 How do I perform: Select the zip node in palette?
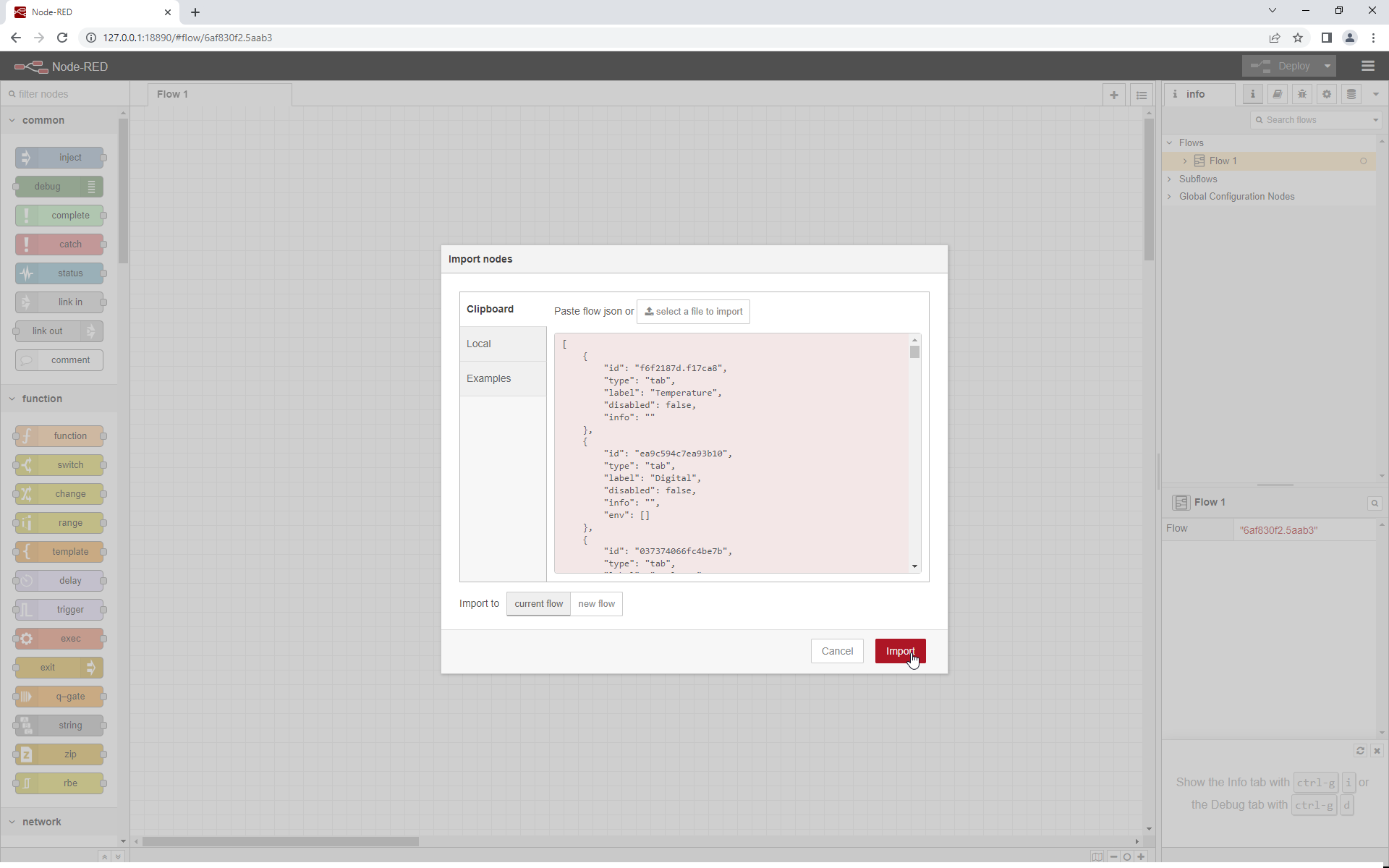click(x=59, y=754)
